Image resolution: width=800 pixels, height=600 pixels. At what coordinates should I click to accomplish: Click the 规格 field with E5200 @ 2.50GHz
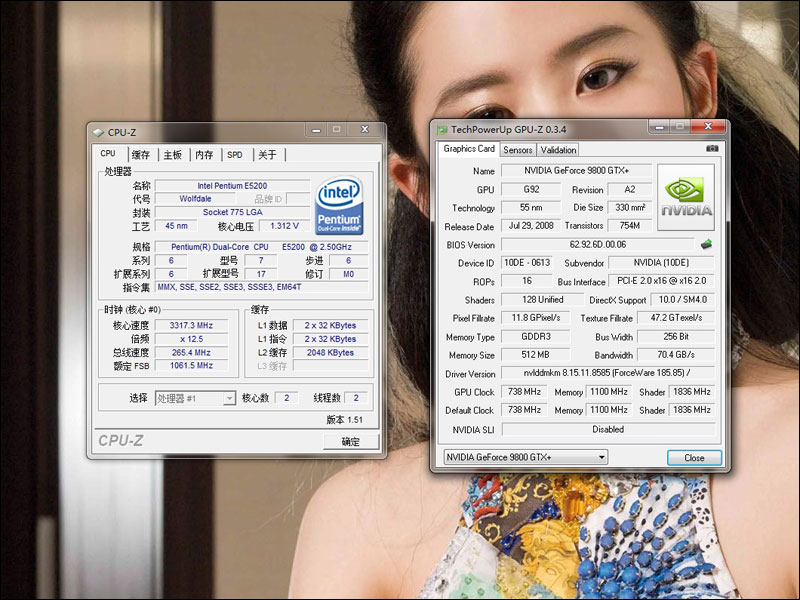click(261, 247)
